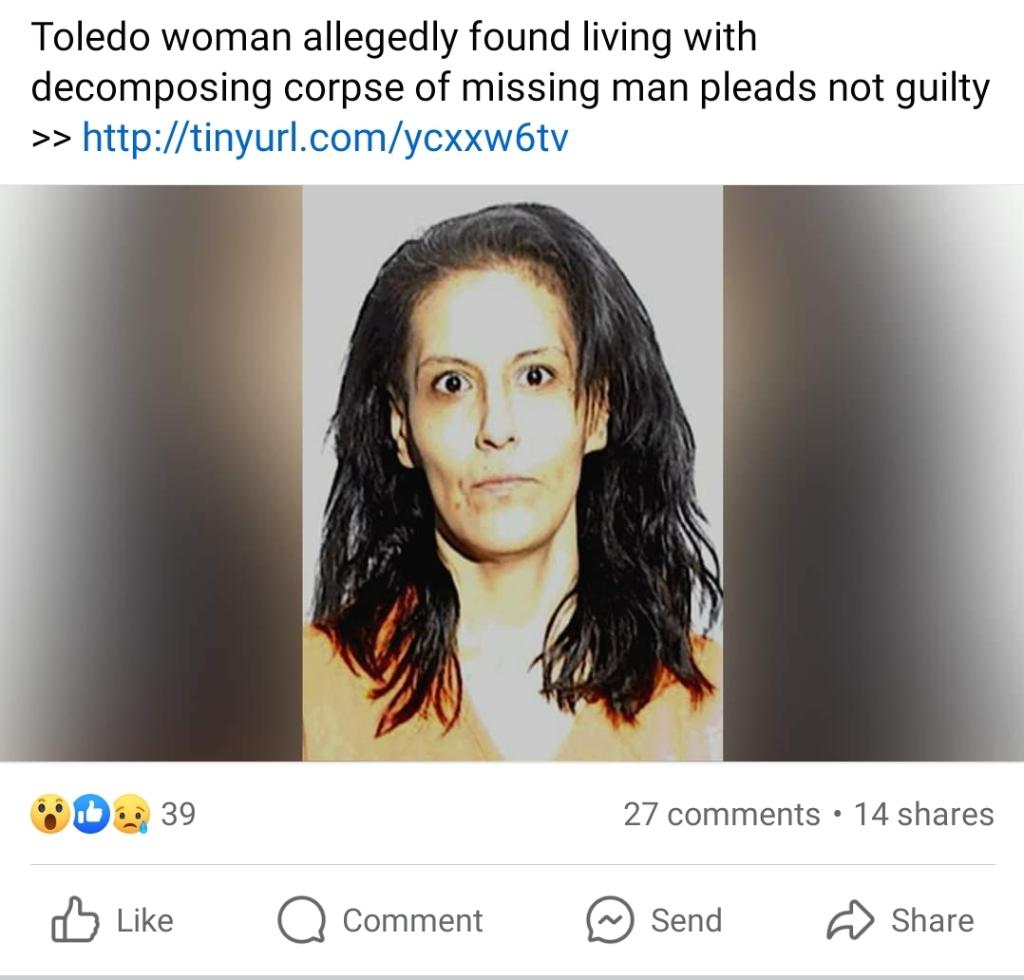Click the Share text label
Image resolution: width=1024 pixels, height=980 pixels.
933,921
